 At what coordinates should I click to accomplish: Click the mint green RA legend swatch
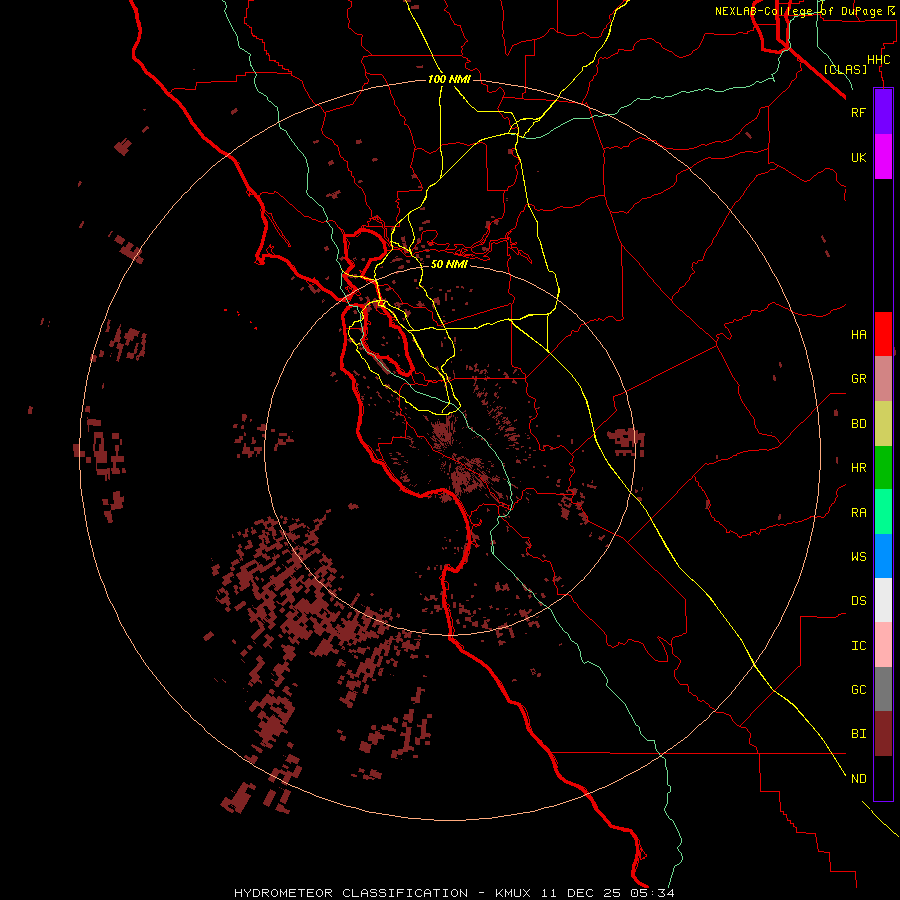coord(883,512)
